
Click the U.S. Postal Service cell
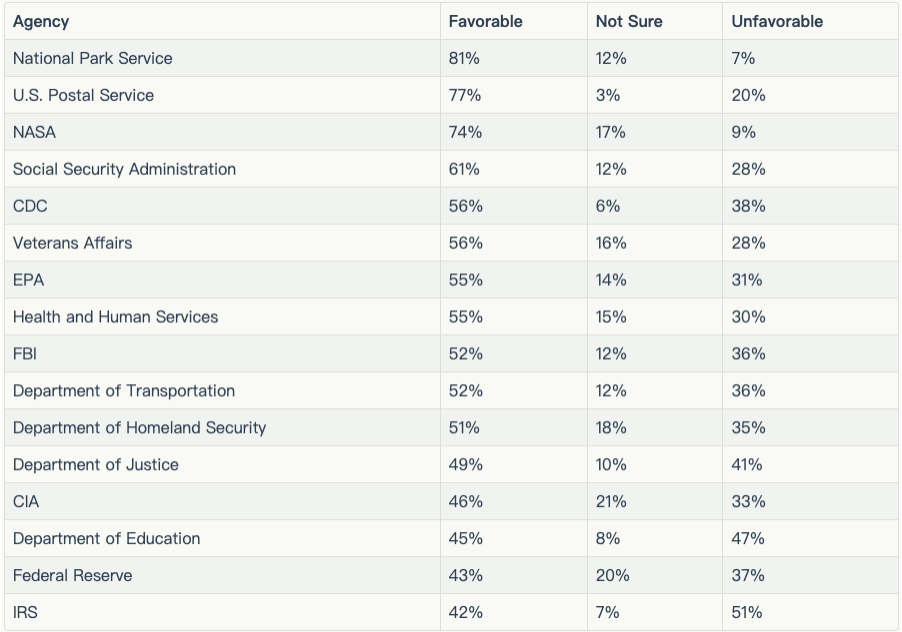[83, 95]
